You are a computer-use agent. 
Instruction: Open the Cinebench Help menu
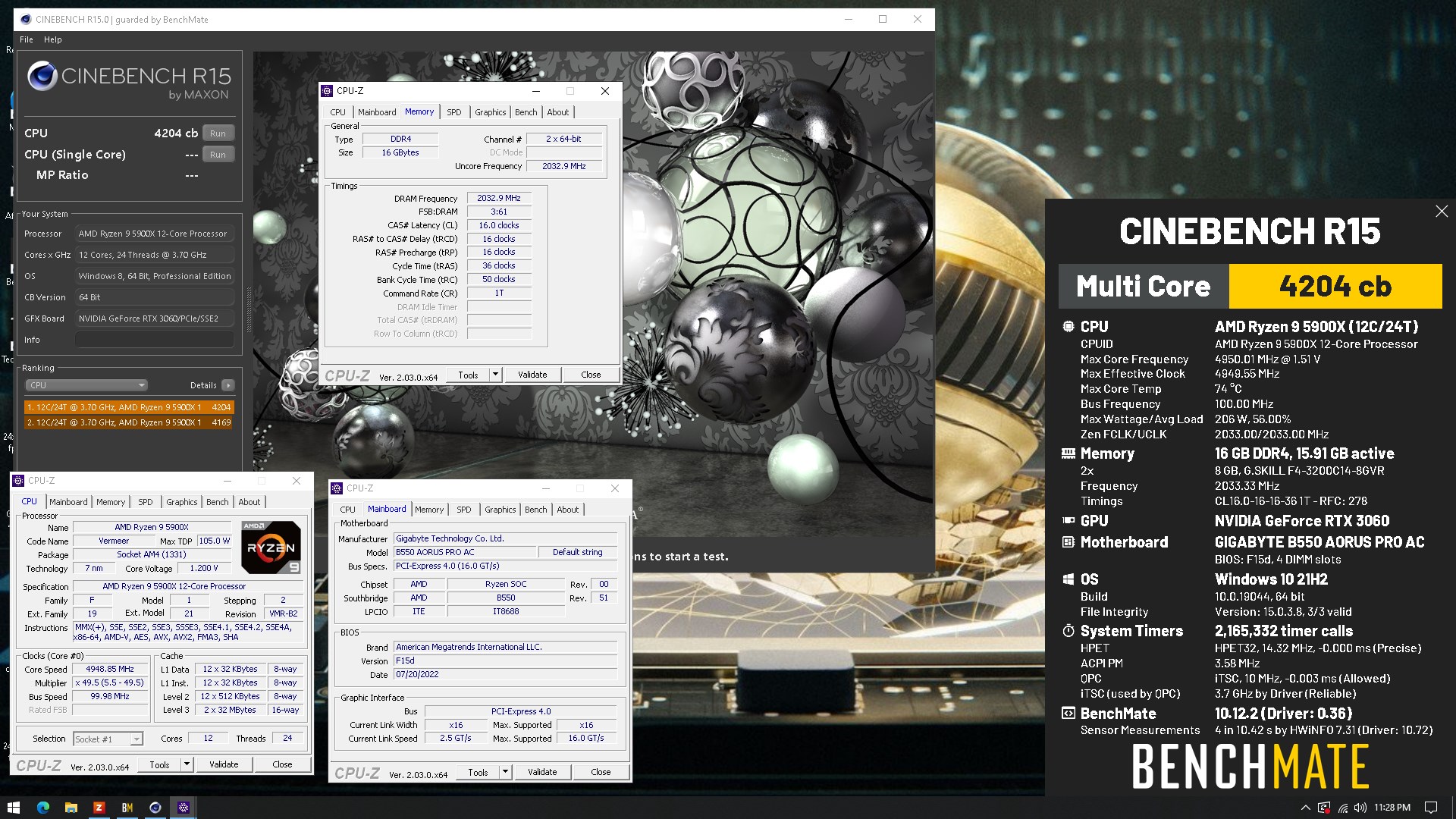coord(53,39)
